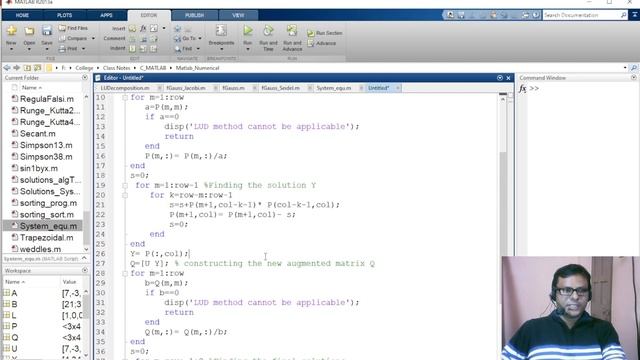Open the Breakpoints icon
This screenshot has width=640, height=360.
[x=221, y=31]
